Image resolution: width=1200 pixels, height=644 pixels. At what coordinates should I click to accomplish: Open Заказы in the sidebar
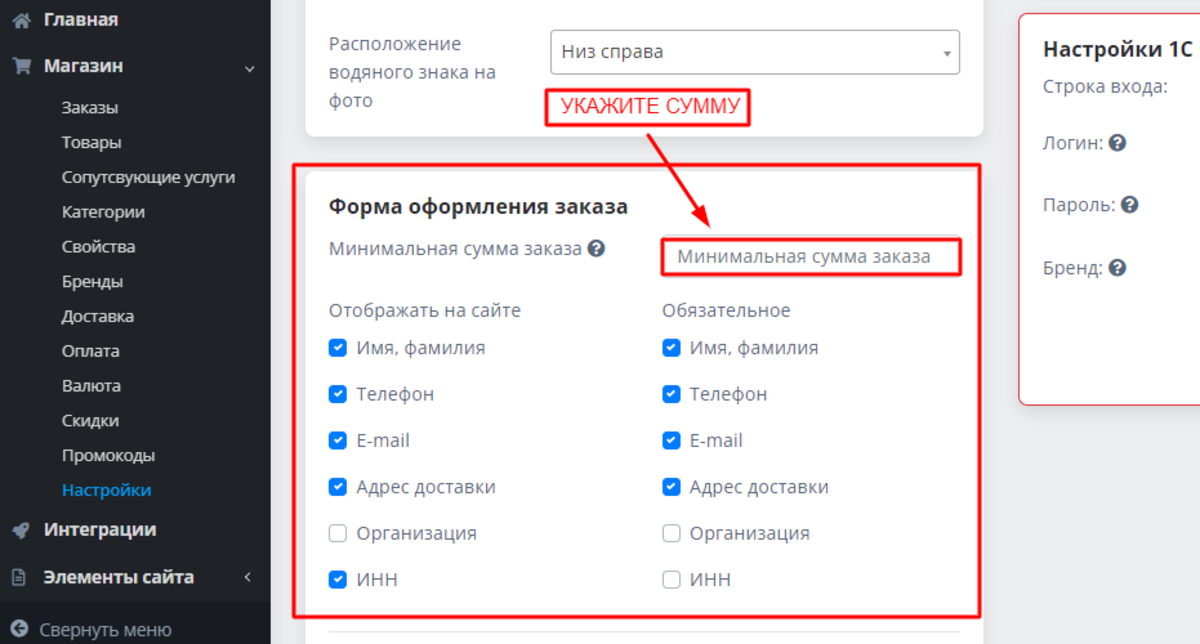click(x=90, y=108)
